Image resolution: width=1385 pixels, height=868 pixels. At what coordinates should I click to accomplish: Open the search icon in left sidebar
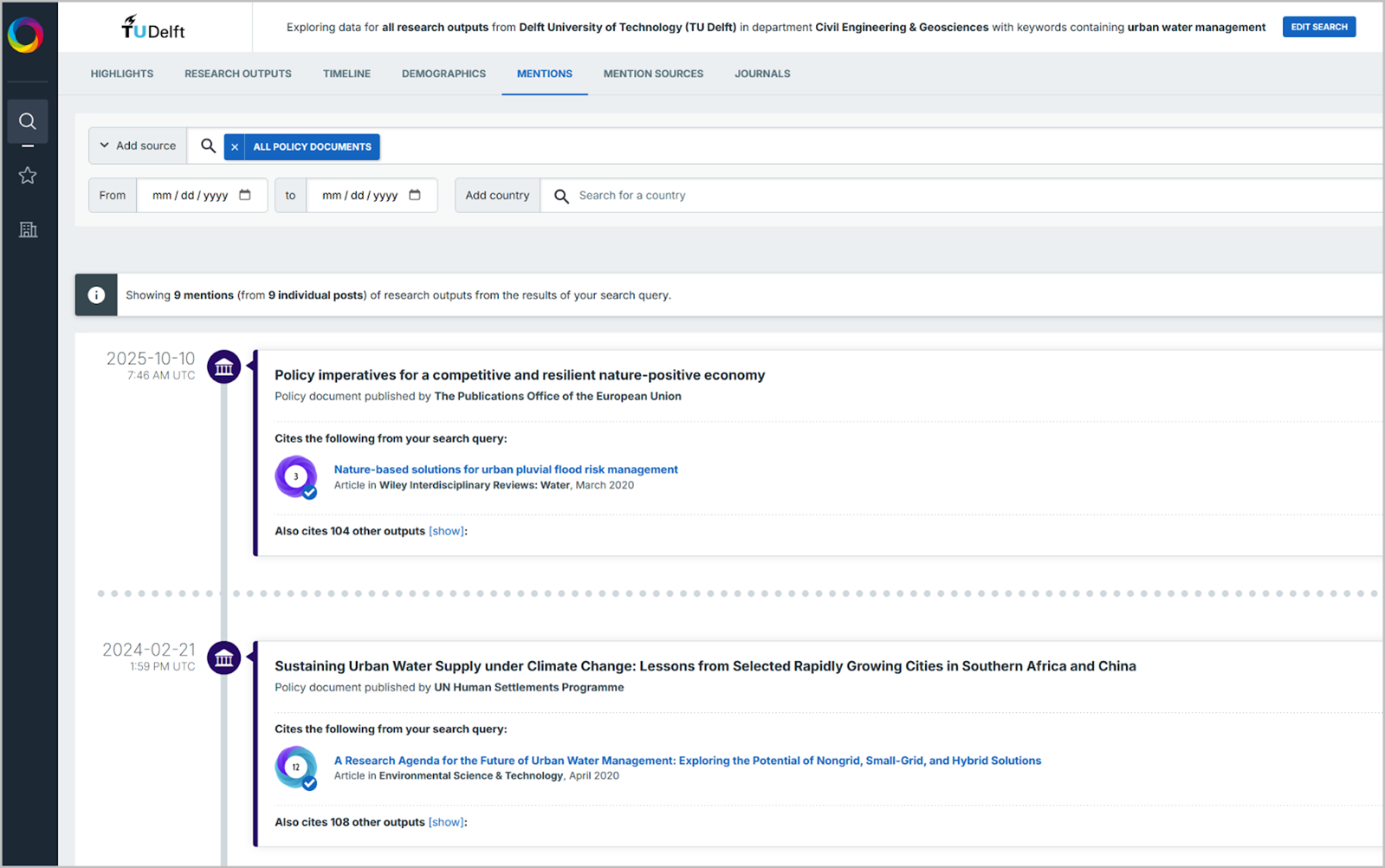pyautogui.click(x=28, y=121)
